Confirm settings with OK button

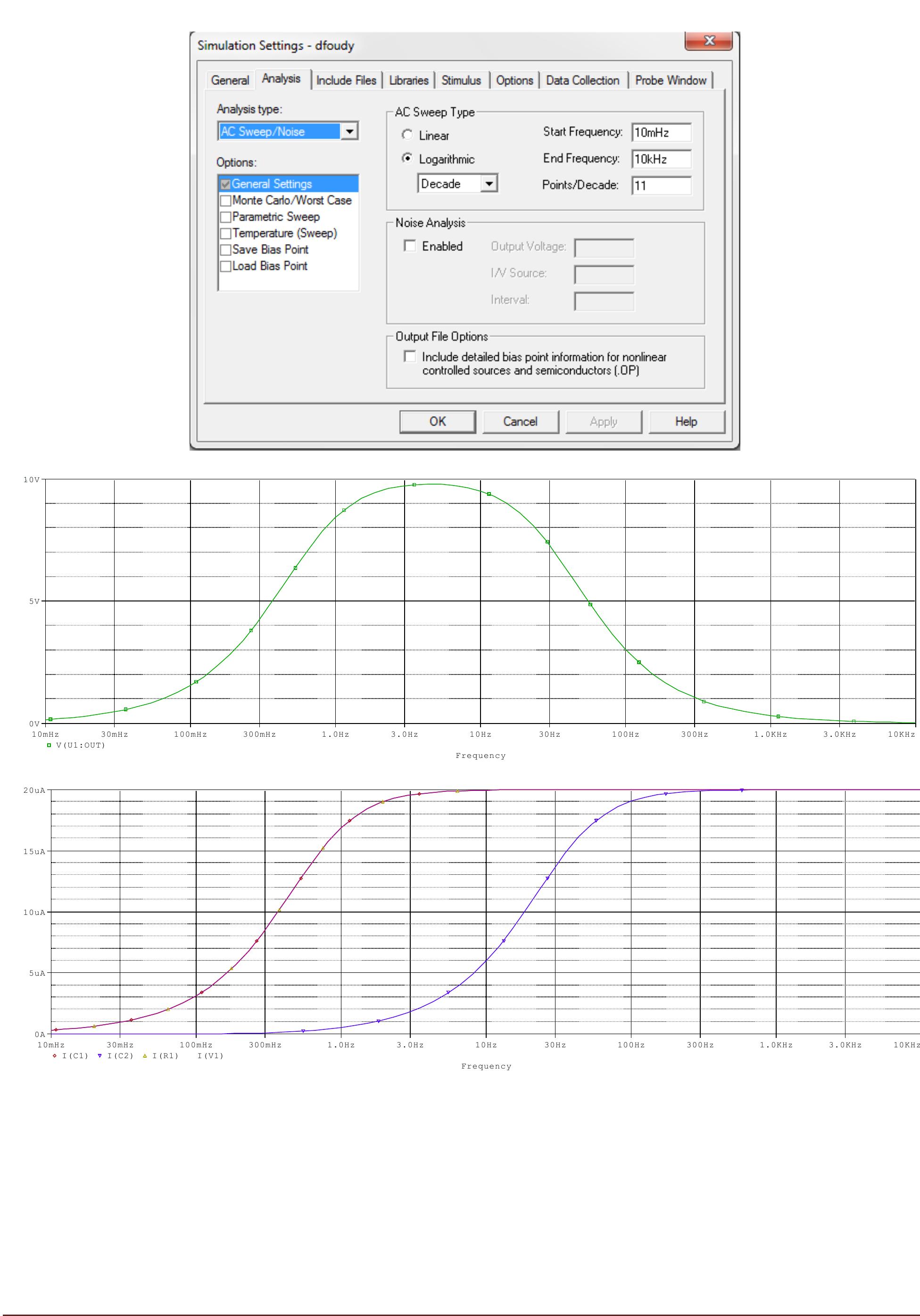click(x=438, y=421)
